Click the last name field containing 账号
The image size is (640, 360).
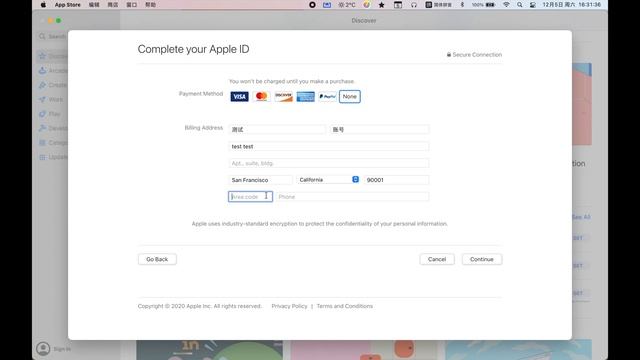click(379, 129)
